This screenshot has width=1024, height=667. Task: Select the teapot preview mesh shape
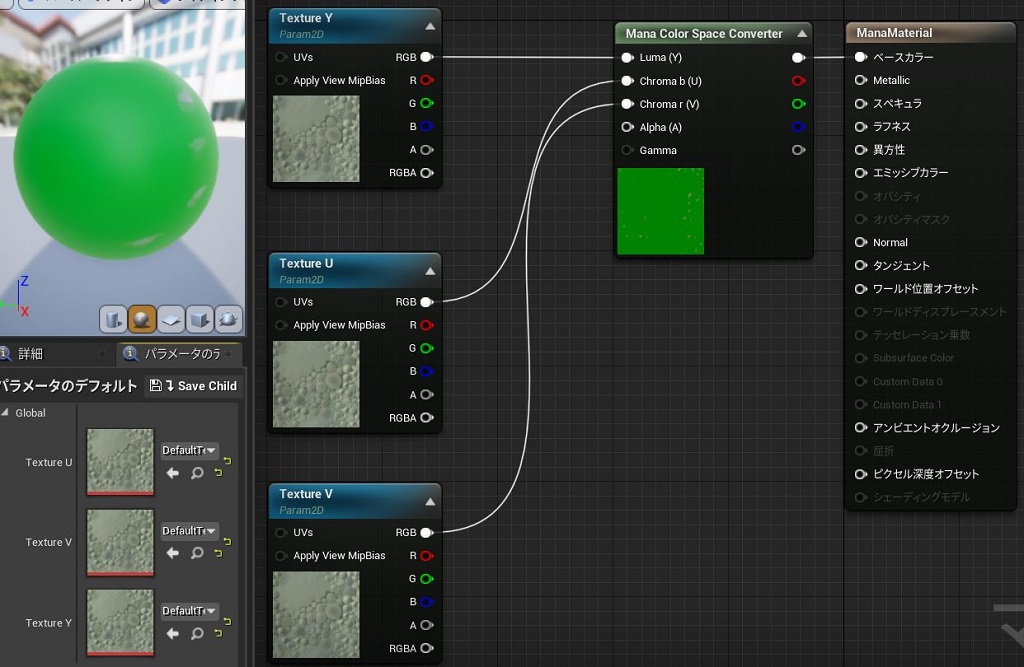coord(226,318)
